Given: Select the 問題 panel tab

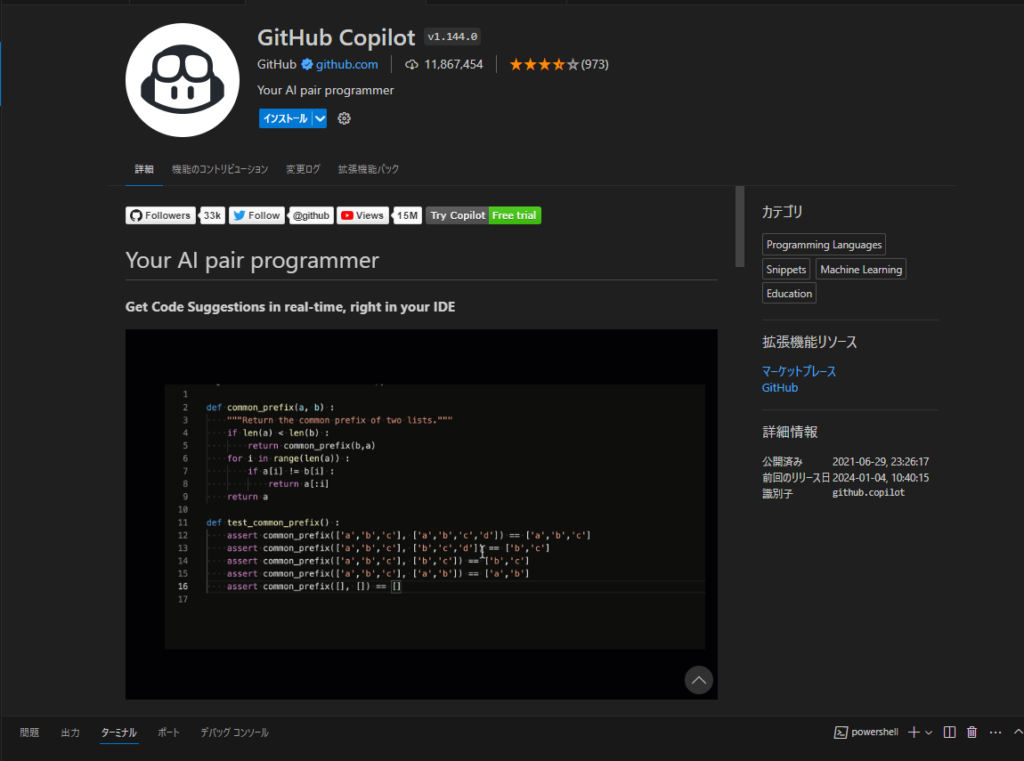Looking at the screenshot, I should (x=29, y=732).
